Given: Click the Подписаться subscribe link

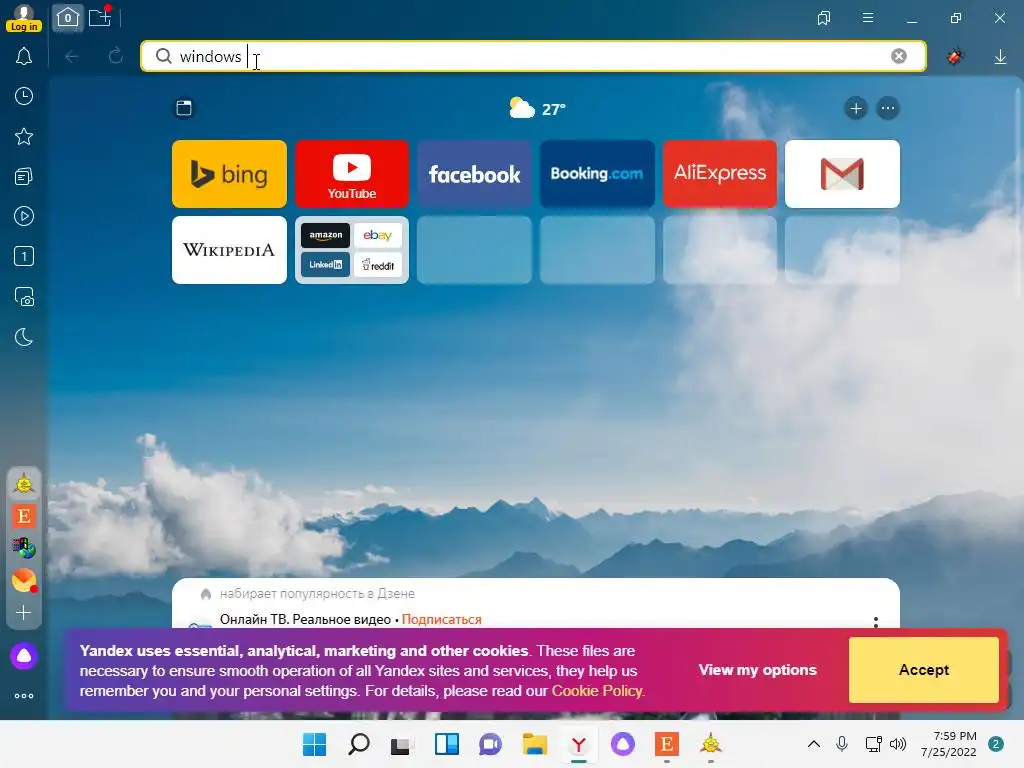Looking at the screenshot, I should pos(441,619).
